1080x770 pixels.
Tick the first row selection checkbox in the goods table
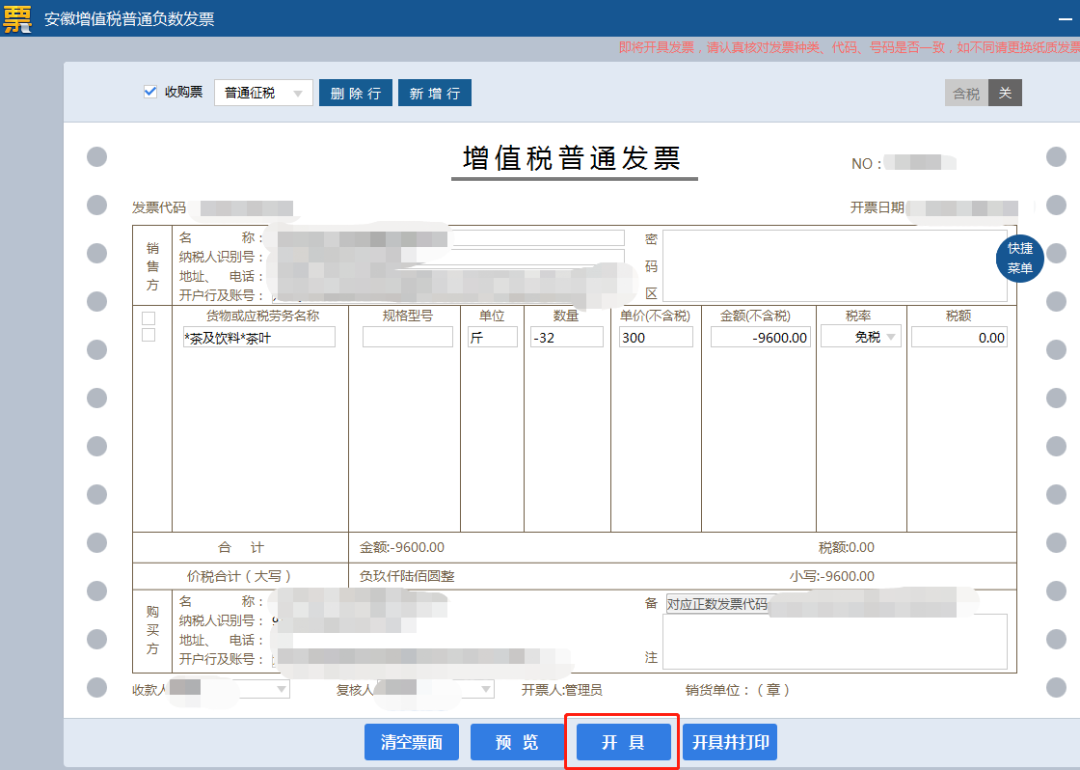[148, 318]
